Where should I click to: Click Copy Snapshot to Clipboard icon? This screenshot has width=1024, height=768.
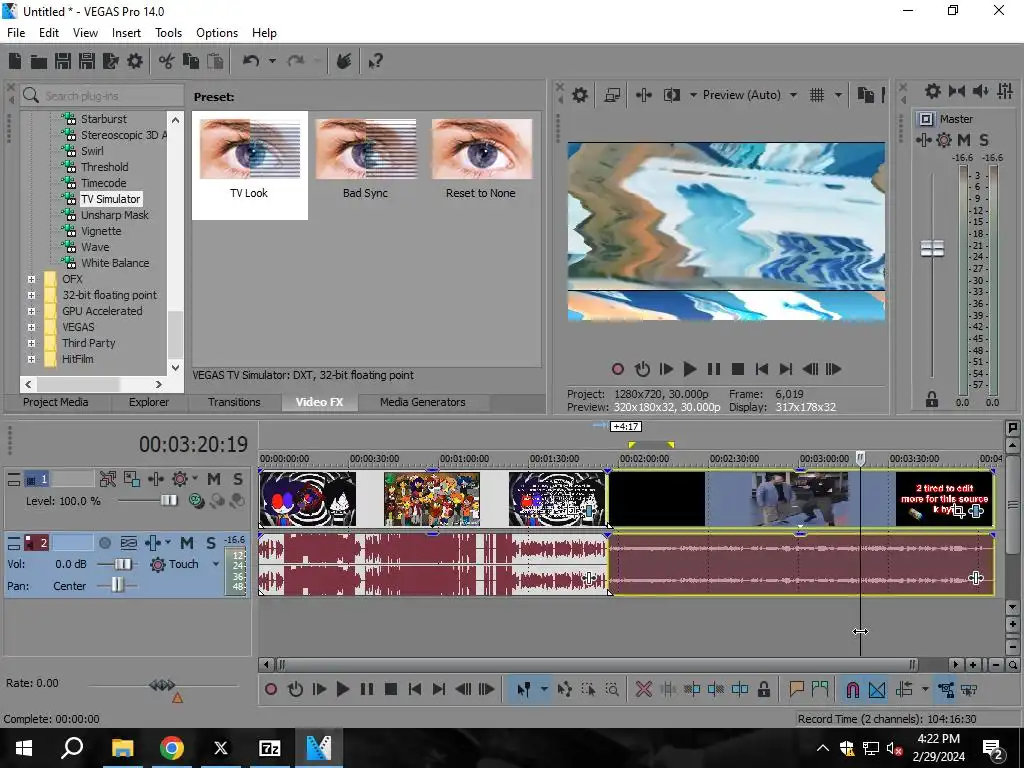click(x=865, y=95)
